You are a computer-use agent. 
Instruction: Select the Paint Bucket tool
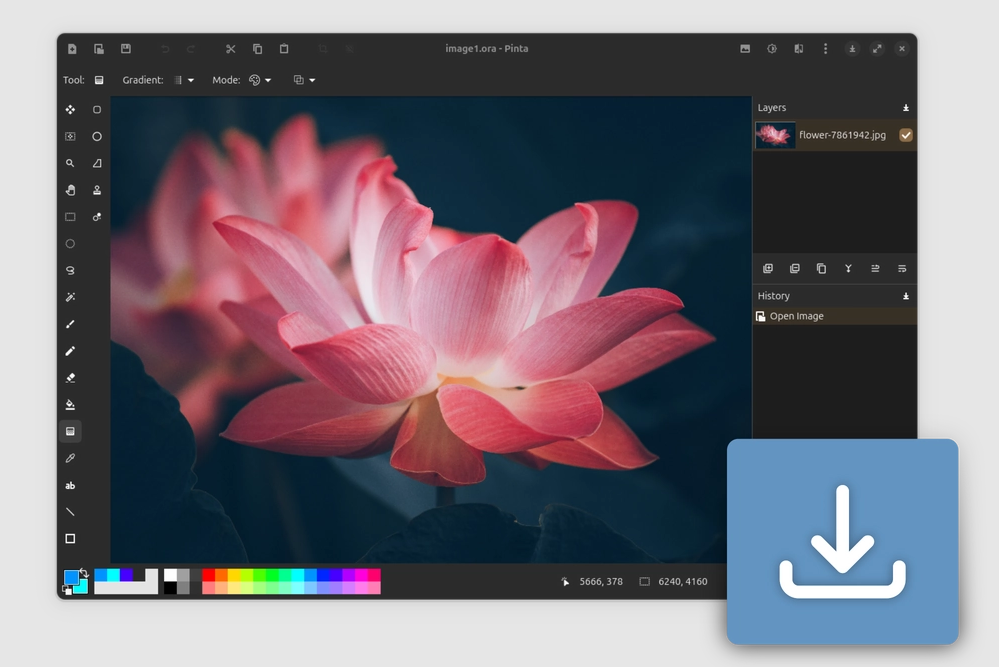(x=70, y=405)
